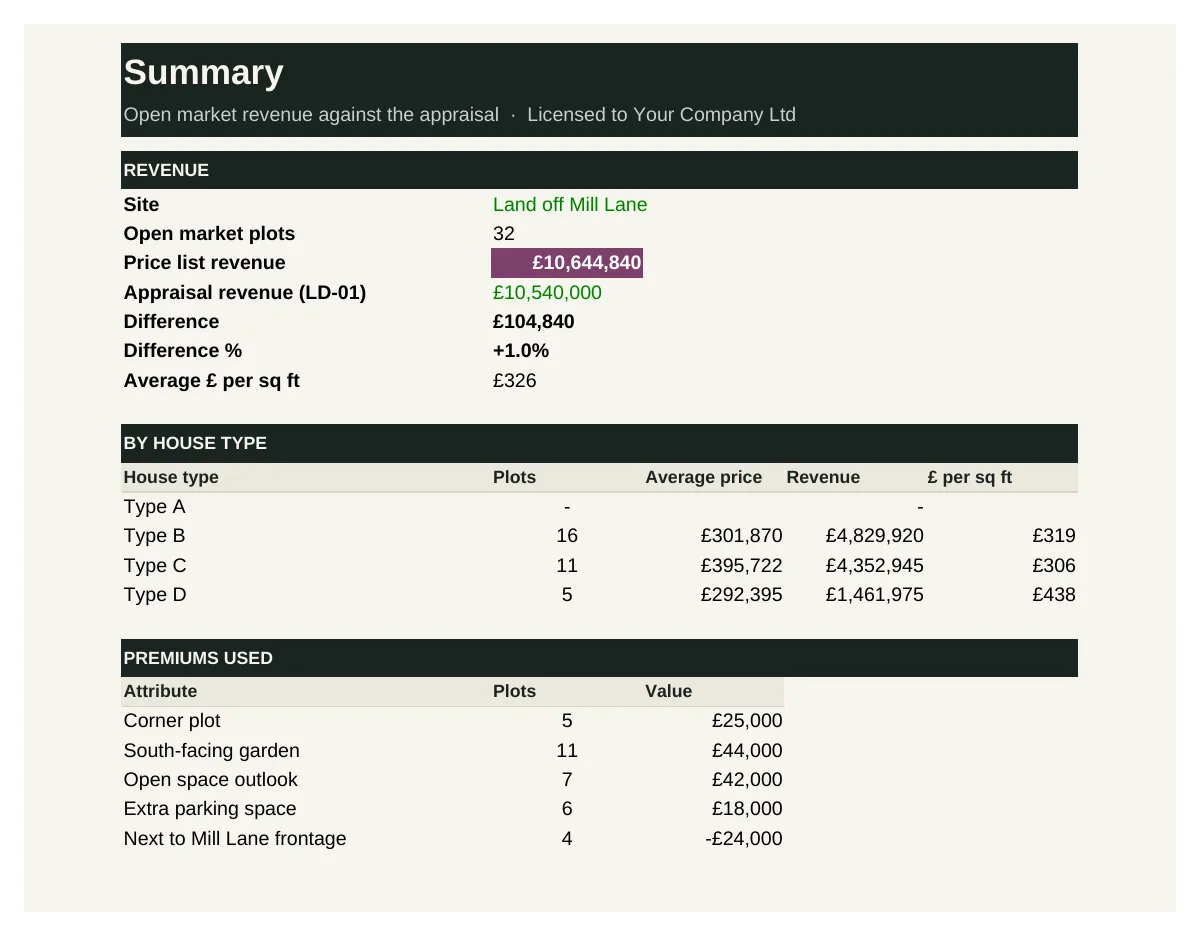Image resolution: width=1200 pixels, height=936 pixels.
Task: Click the Average price column header
Action: 703,478
